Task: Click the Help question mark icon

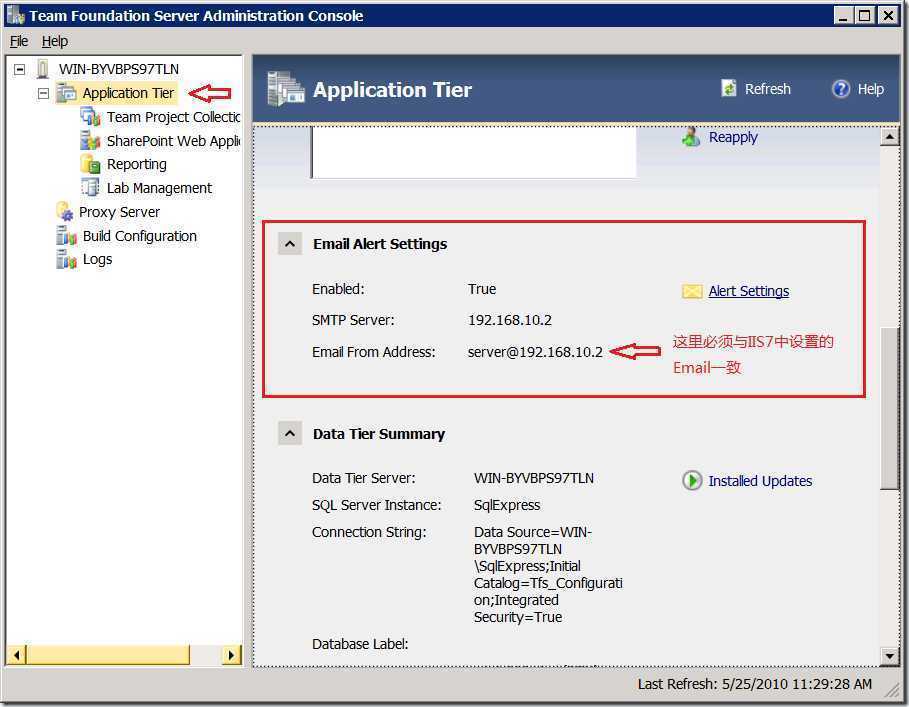Action: pyautogui.click(x=841, y=89)
